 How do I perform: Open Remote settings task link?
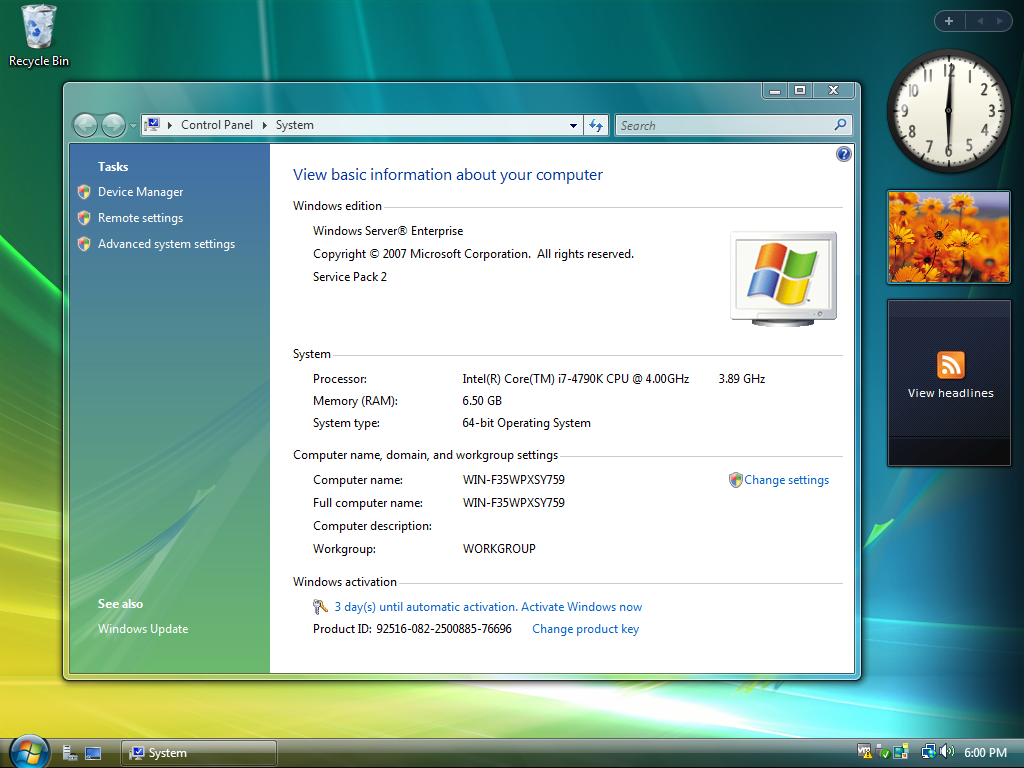point(140,218)
